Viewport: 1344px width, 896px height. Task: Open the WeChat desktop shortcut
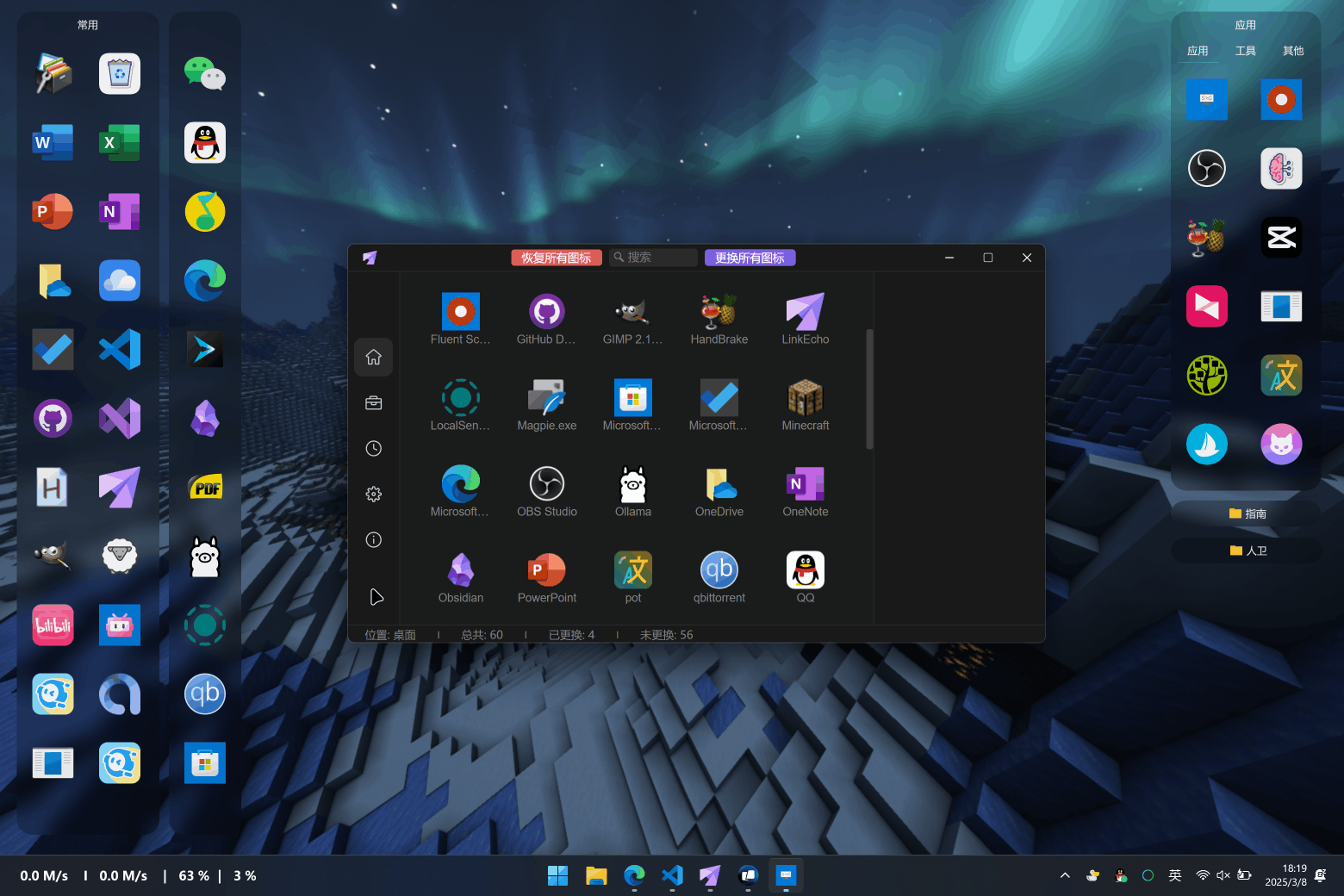tap(205, 74)
